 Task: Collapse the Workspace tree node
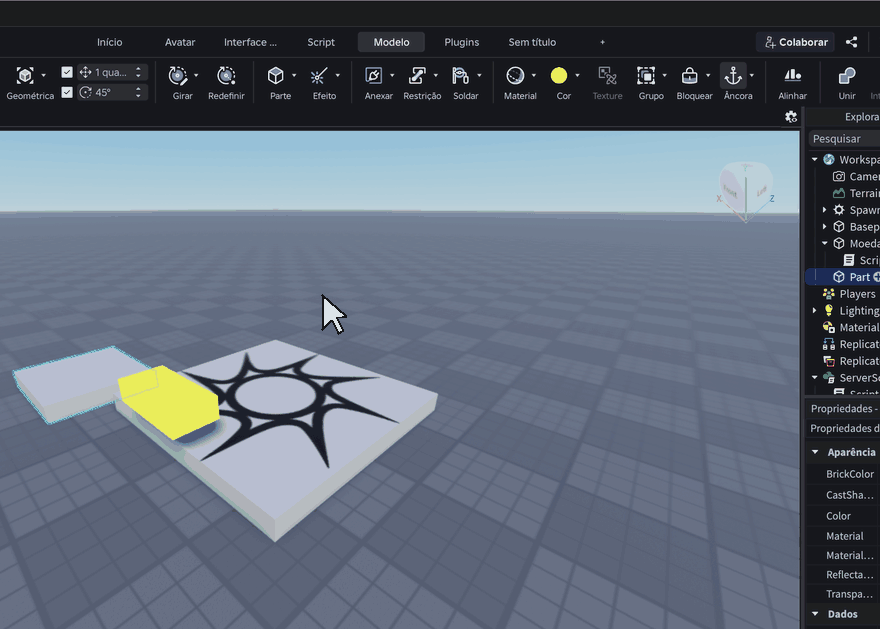815,159
